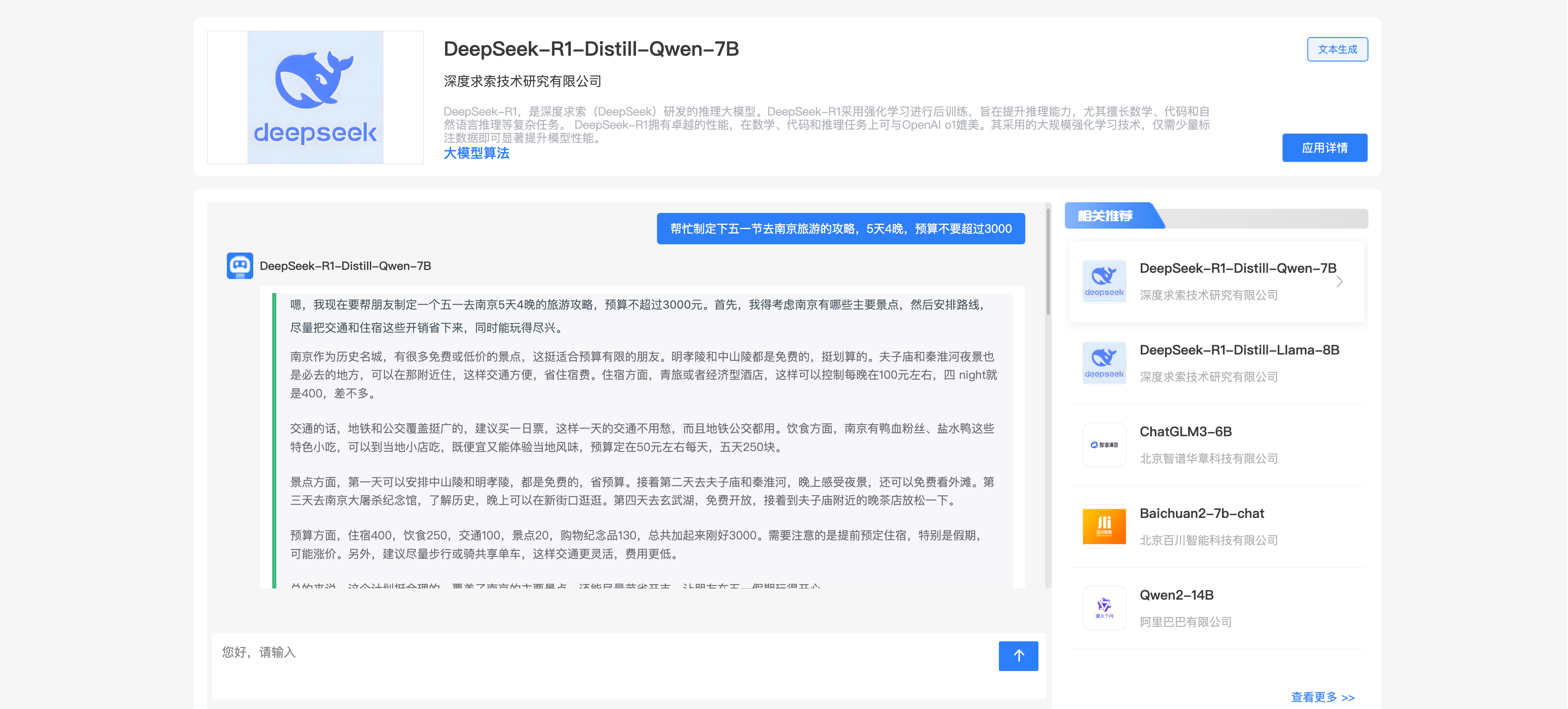Click the large DeepSeek whale logo image
The image size is (1568, 709).
point(315,97)
